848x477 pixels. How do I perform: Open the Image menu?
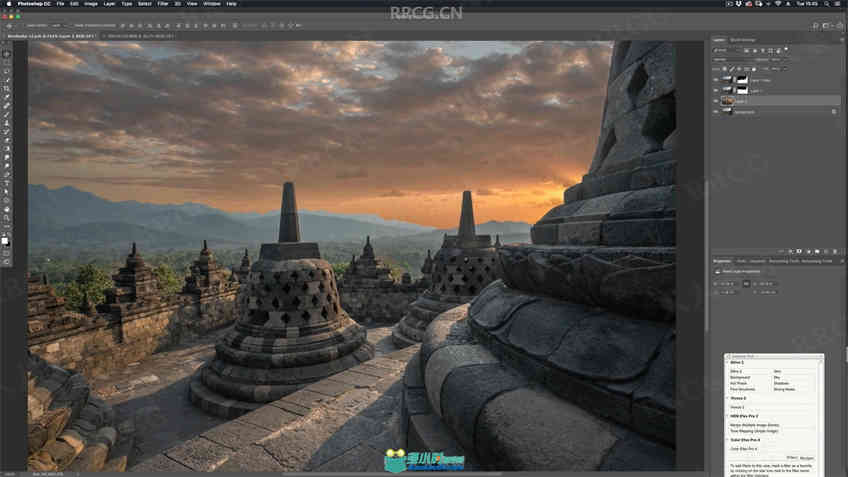click(x=90, y=4)
